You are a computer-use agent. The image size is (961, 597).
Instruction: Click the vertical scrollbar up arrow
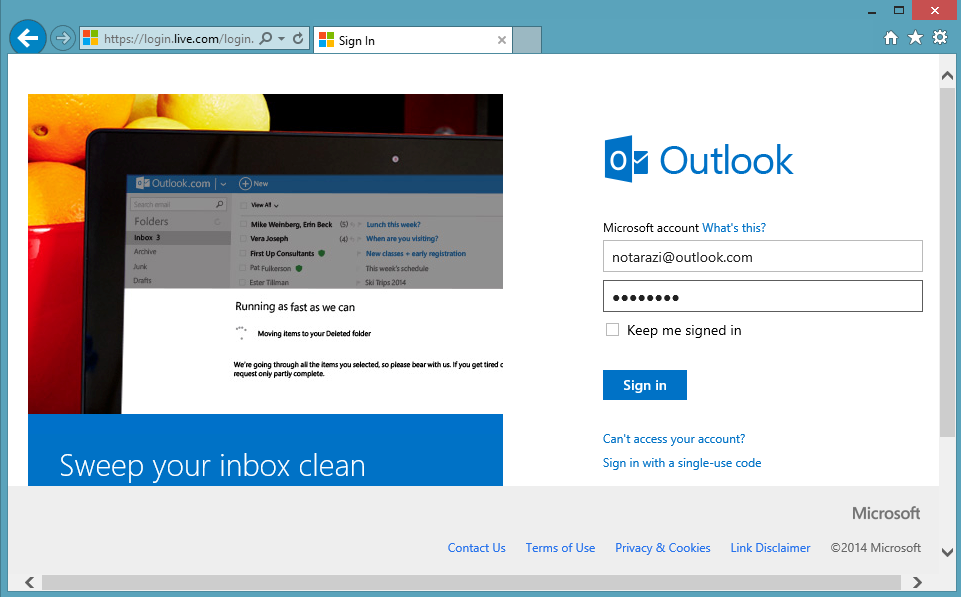[947, 75]
